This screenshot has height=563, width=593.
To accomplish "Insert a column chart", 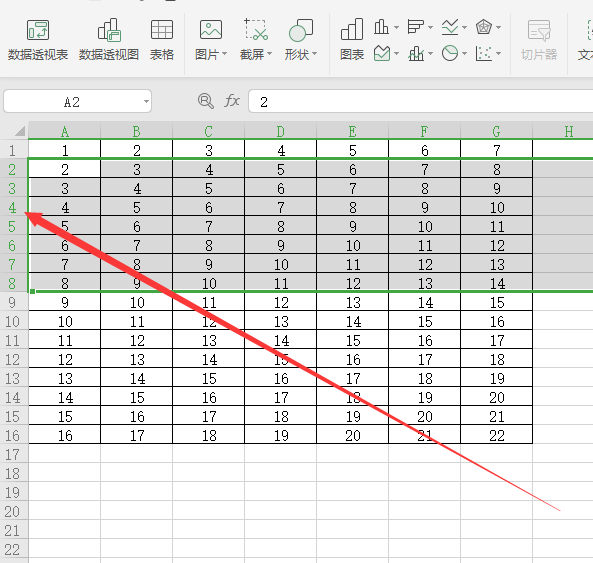I will (381, 27).
